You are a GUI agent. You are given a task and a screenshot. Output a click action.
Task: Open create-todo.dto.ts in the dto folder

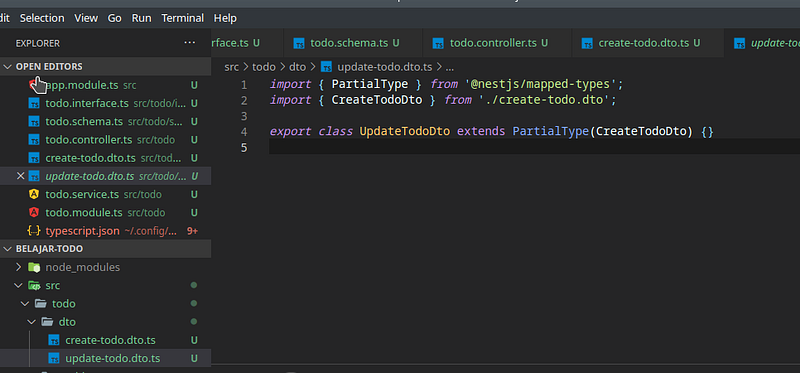[106, 340]
